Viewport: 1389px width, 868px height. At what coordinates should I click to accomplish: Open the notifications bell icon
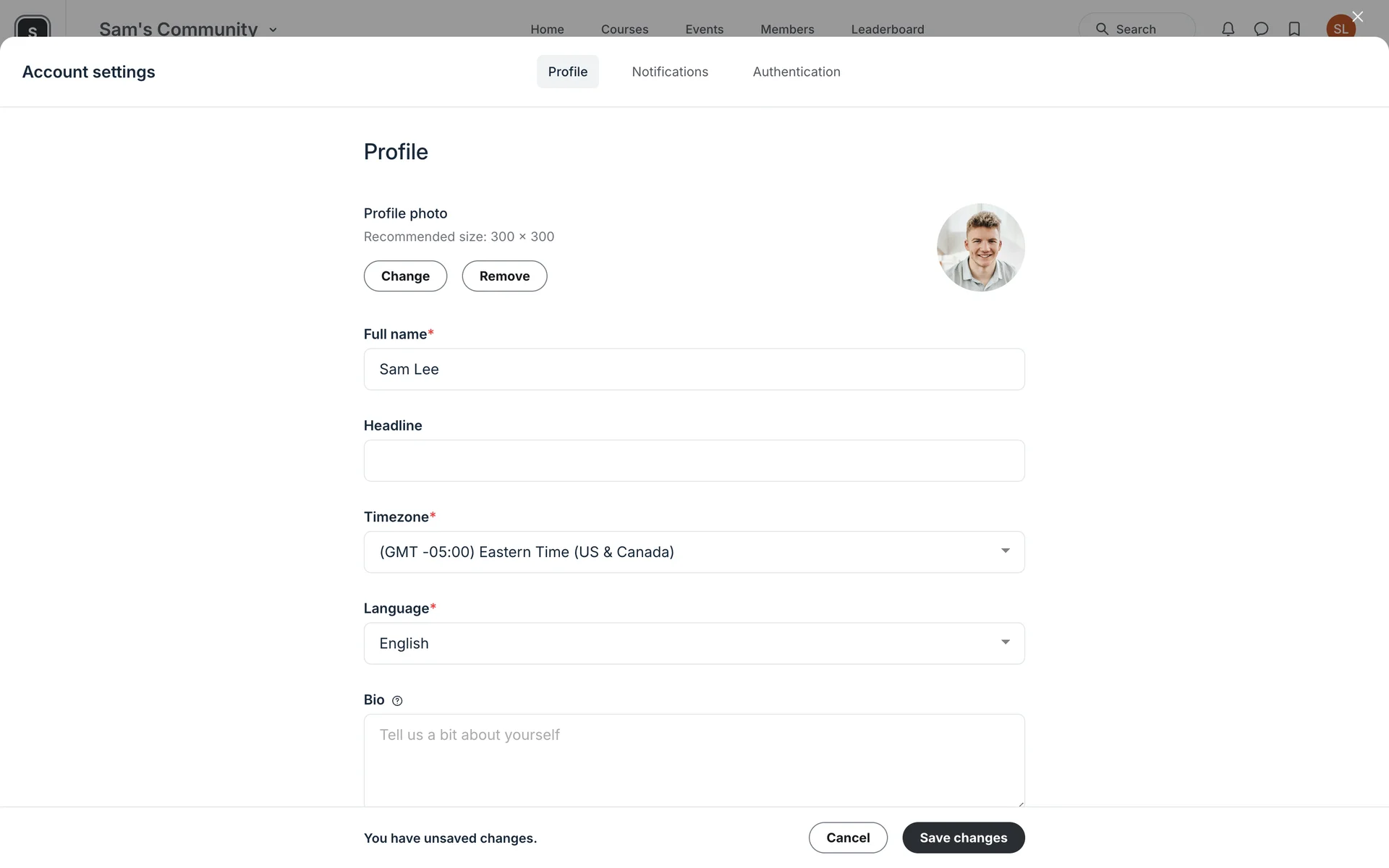[1228, 29]
